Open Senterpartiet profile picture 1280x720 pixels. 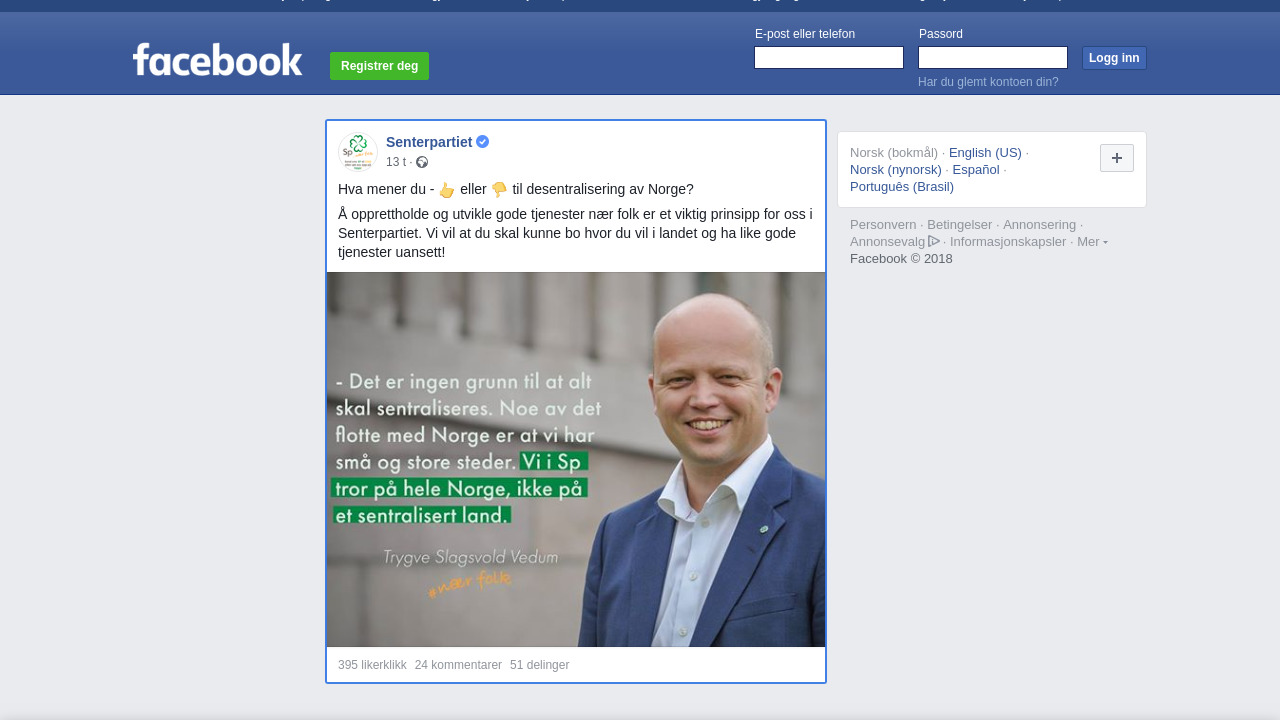click(358, 152)
